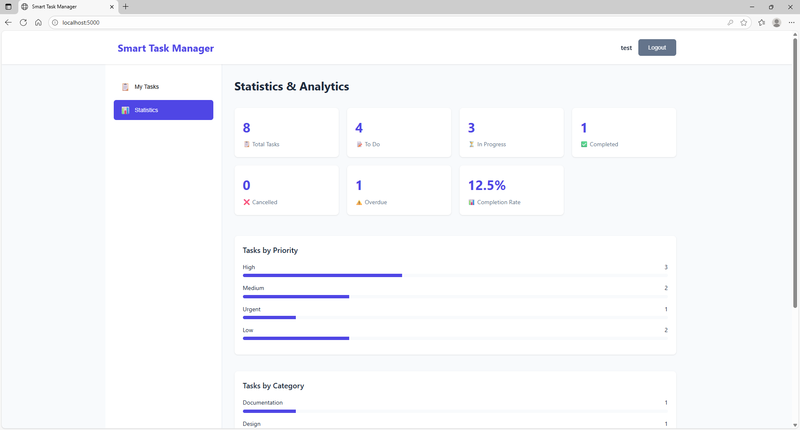Click the chart icon beside Statistics
800x430 pixels.
(x=125, y=110)
